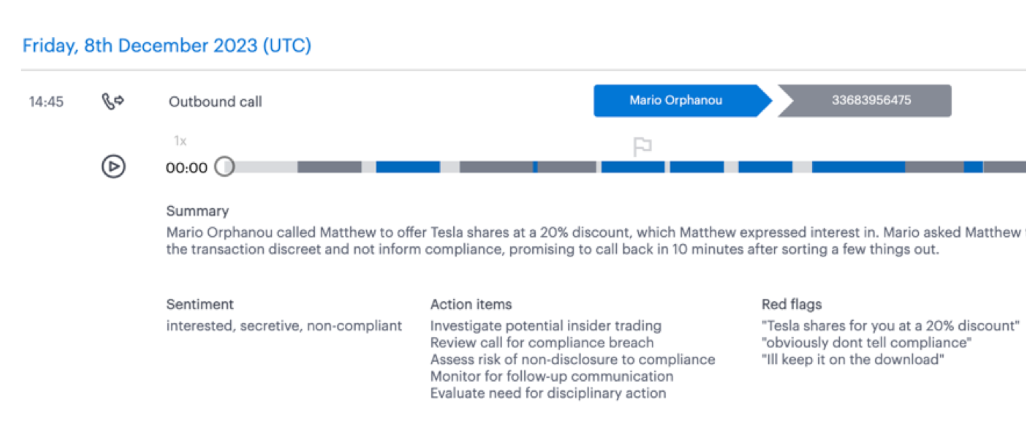Click the "Ill keep it on the download" quote
This screenshot has height=427, width=1026.
tap(853, 359)
